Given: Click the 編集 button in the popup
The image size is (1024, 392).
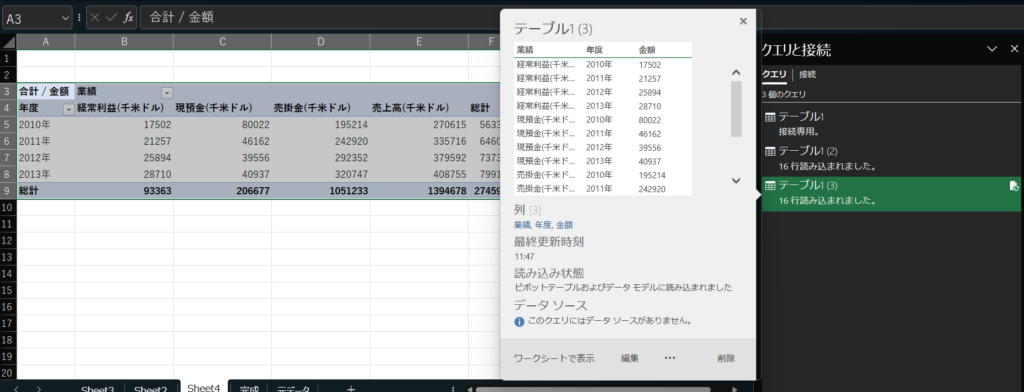Looking at the screenshot, I should 630,358.
